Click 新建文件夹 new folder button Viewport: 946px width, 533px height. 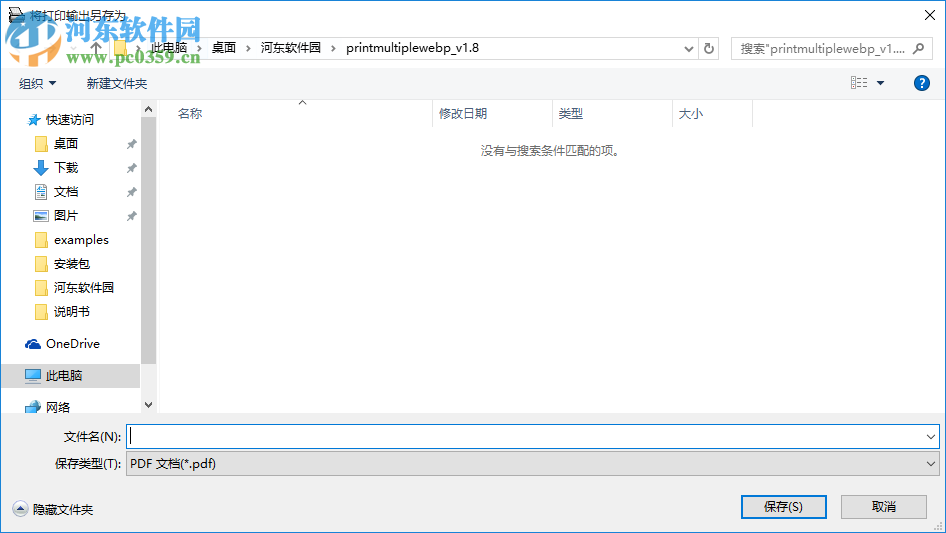(116, 83)
